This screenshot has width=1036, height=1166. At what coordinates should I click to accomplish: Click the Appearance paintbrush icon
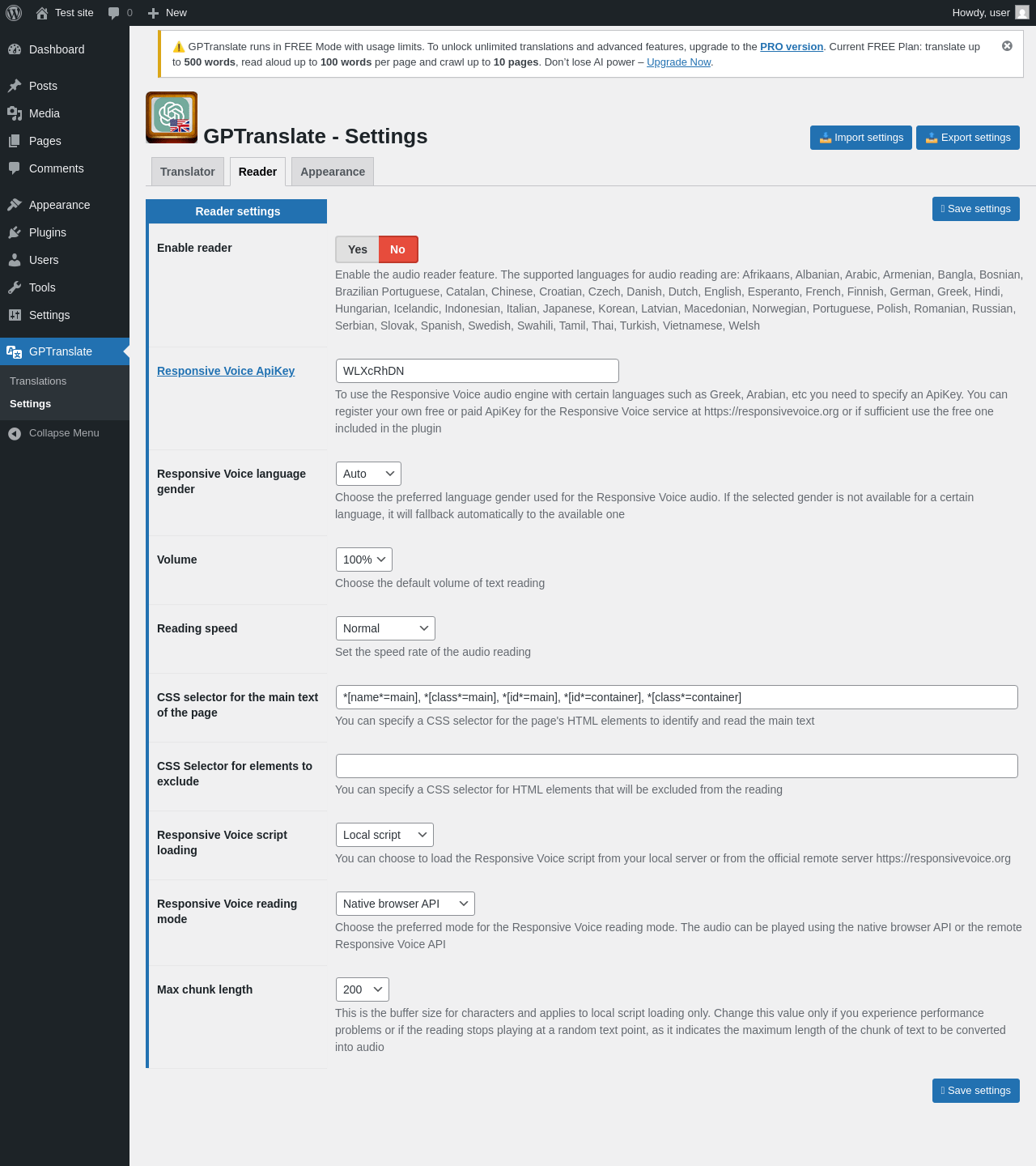tap(15, 205)
